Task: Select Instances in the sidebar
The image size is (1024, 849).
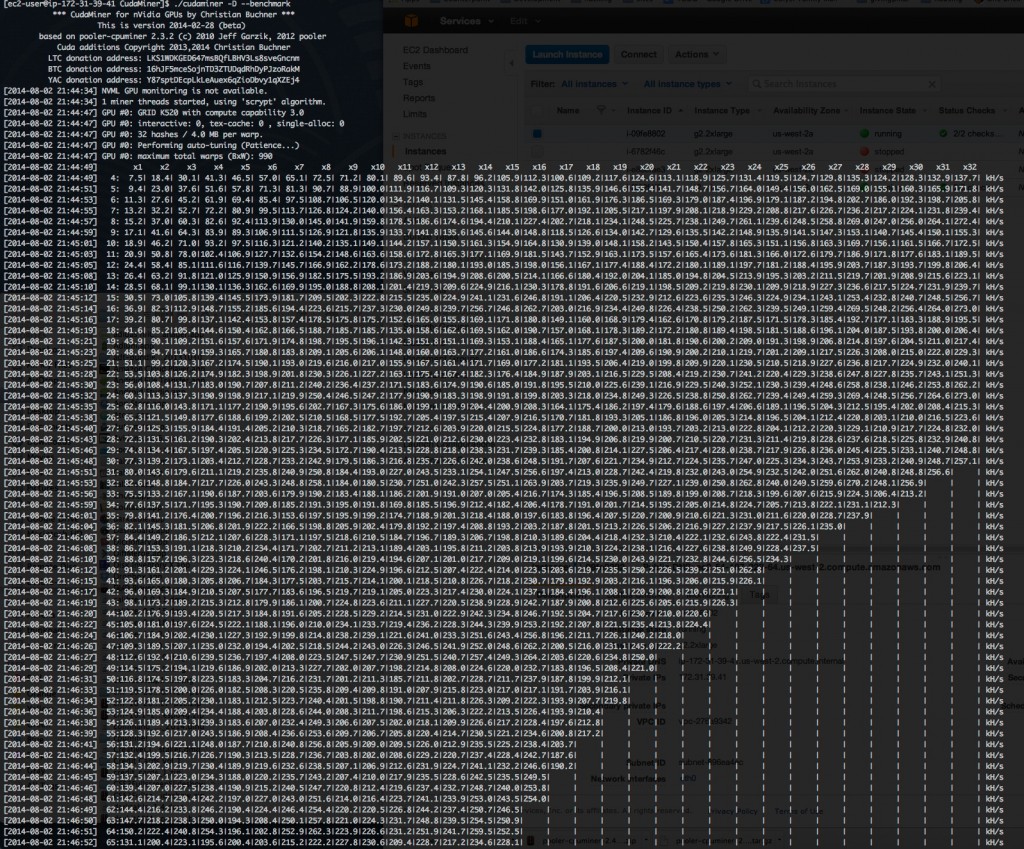Action: (425, 152)
